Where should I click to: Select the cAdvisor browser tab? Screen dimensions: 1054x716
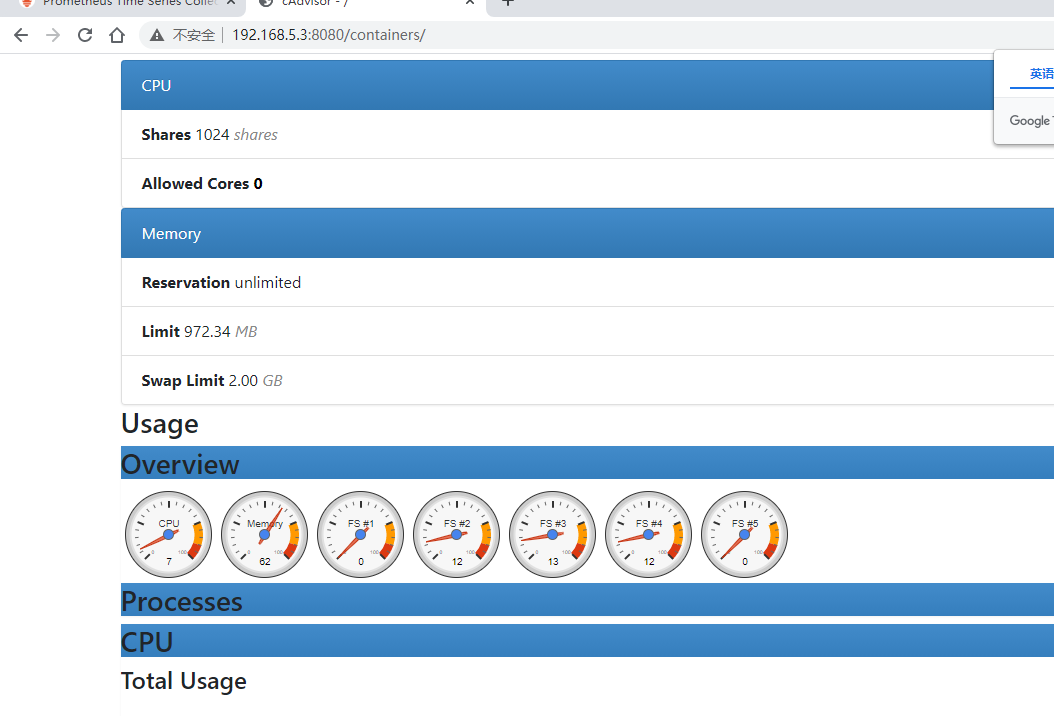click(350, 4)
